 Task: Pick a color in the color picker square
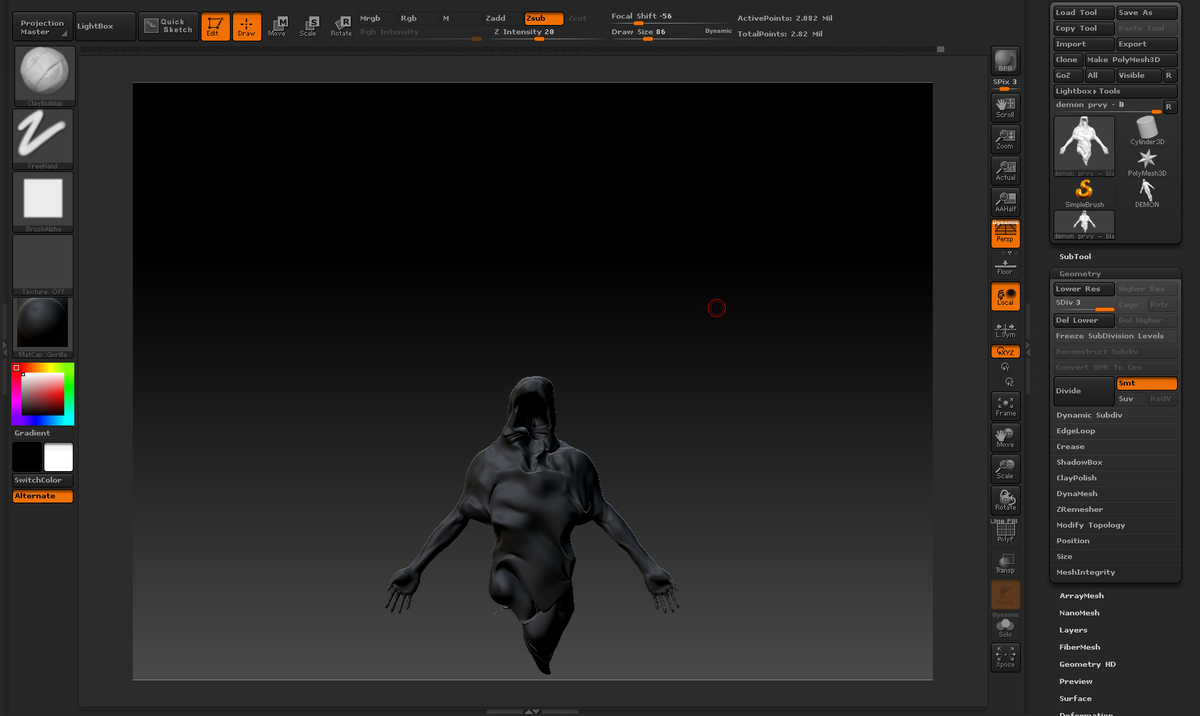tap(42, 393)
